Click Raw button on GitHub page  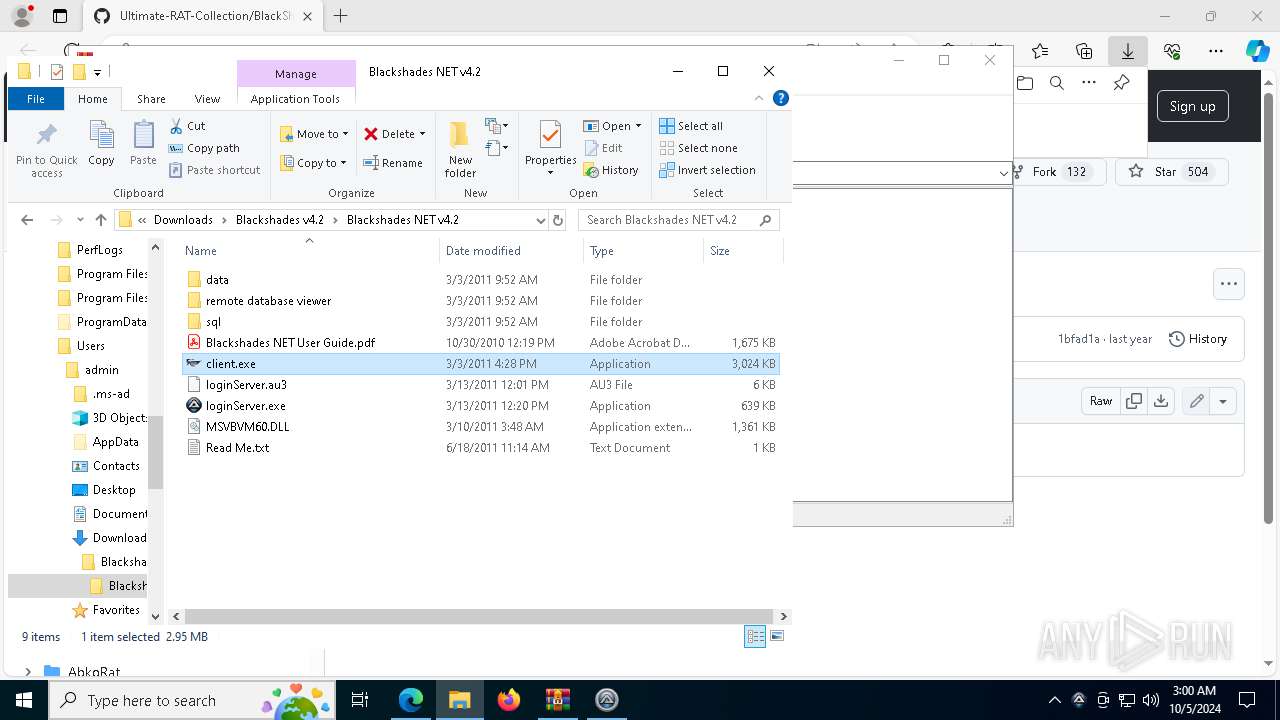(1100, 401)
